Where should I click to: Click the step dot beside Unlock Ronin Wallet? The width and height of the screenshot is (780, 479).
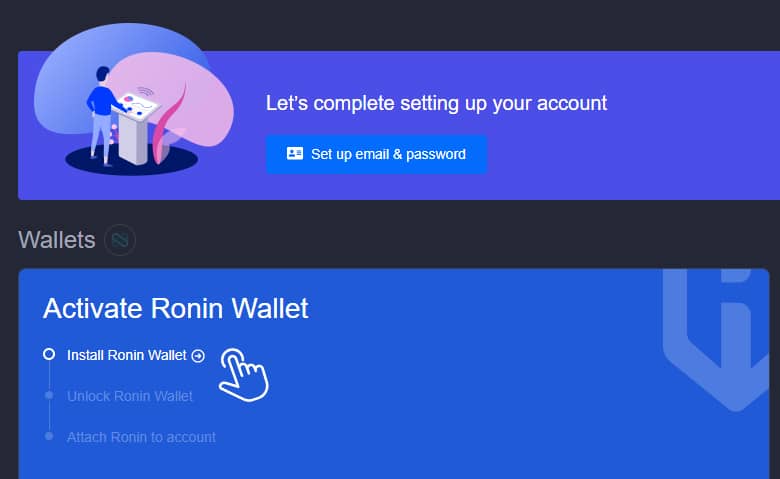click(x=49, y=395)
